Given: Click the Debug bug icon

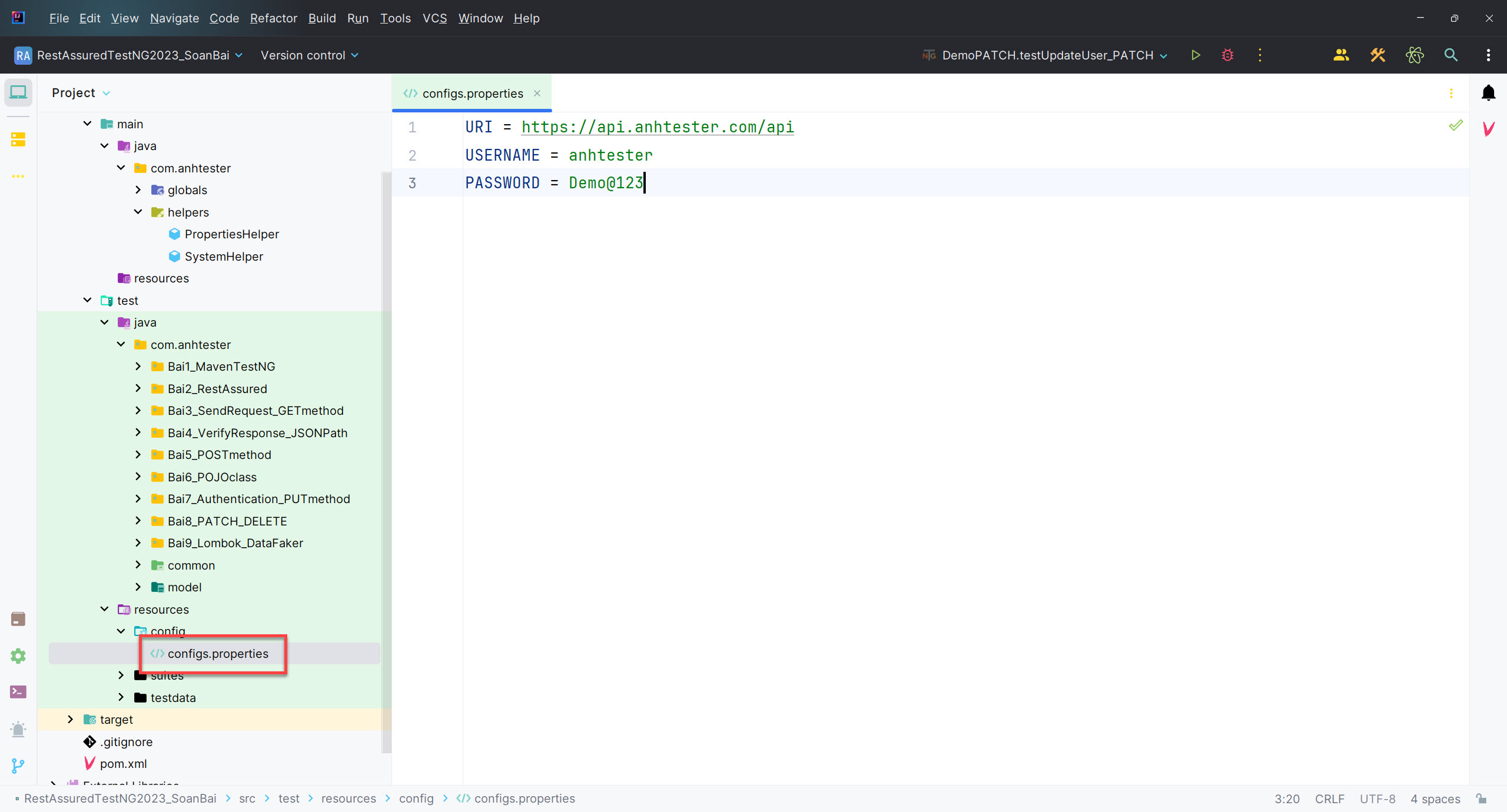Looking at the screenshot, I should tap(1227, 55).
